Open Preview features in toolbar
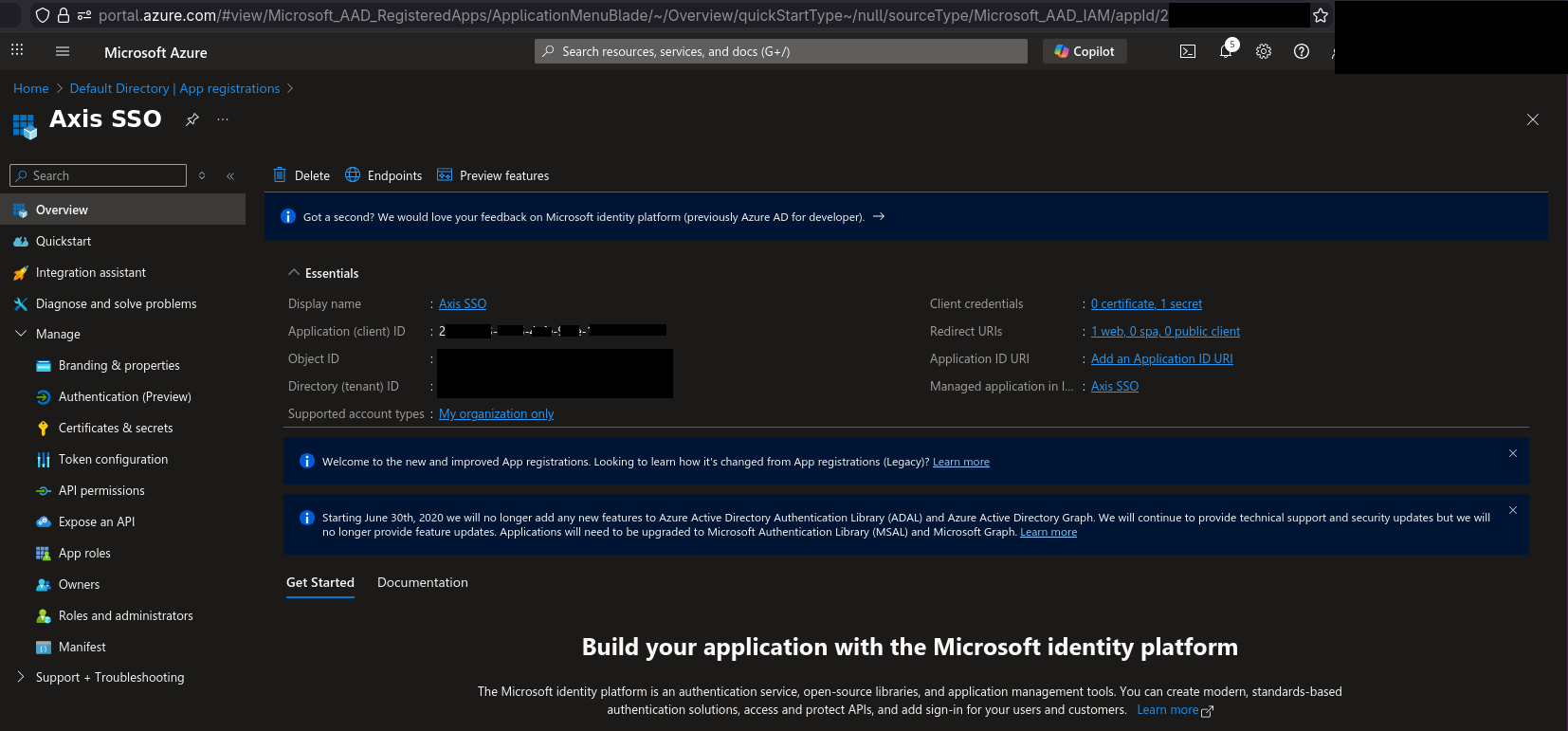Screen dimensions: 1568x731 tap(493, 175)
